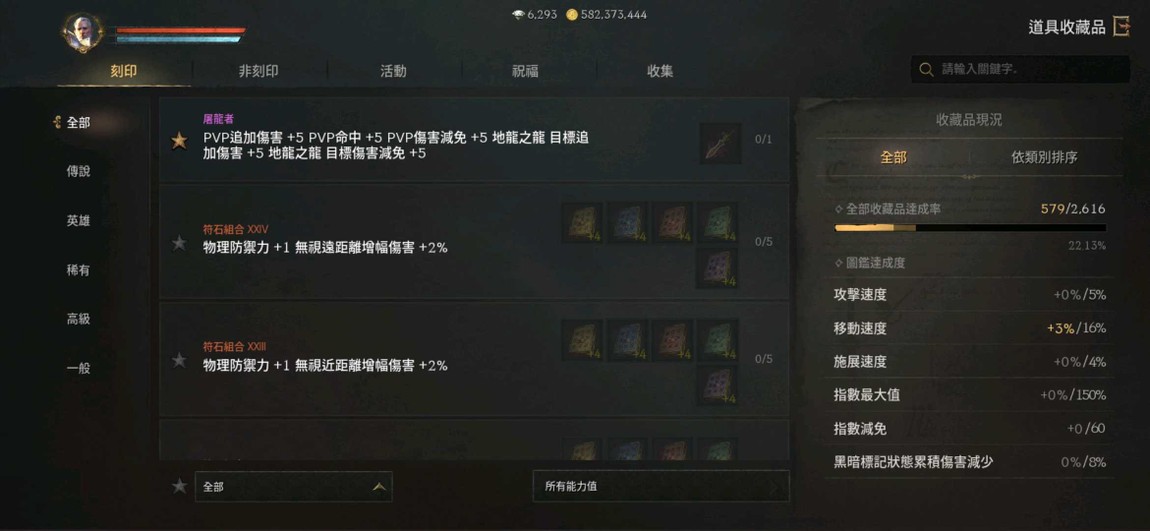
Task: Open the 所有能力值 dropdown
Action: 661,486
